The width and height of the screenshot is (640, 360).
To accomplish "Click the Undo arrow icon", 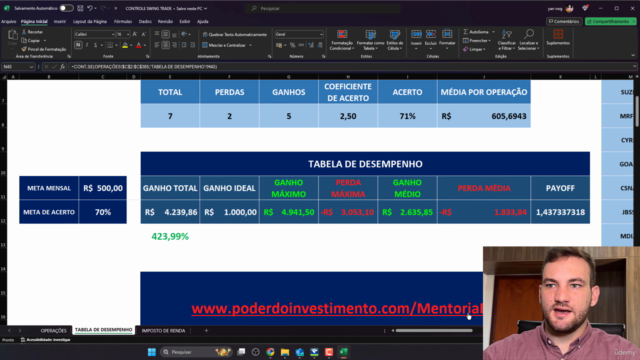I will [x=90, y=8].
